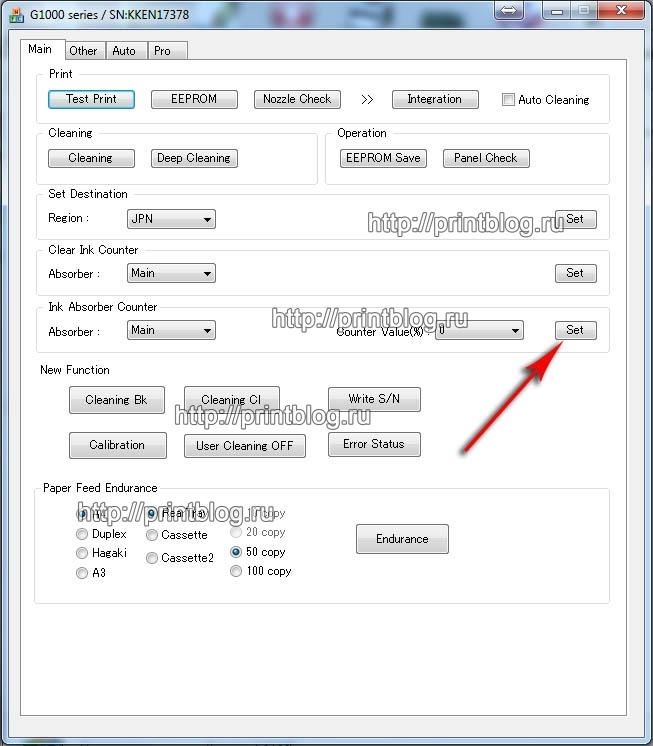This screenshot has height=746, width=653.
Task: Select the Cassette2 radio option
Action: pyautogui.click(x=152, y=558)
